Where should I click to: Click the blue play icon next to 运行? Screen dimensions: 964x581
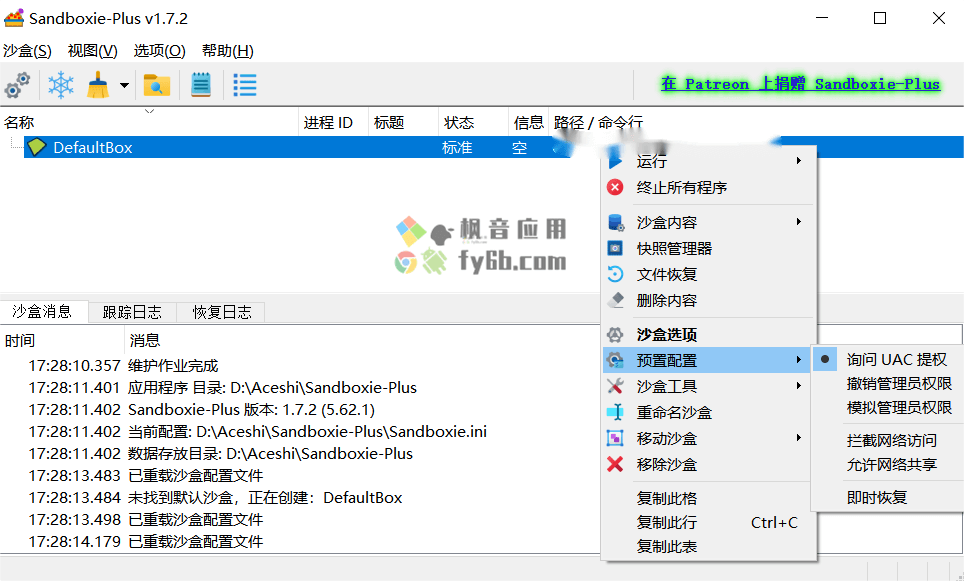pos(615,162)
